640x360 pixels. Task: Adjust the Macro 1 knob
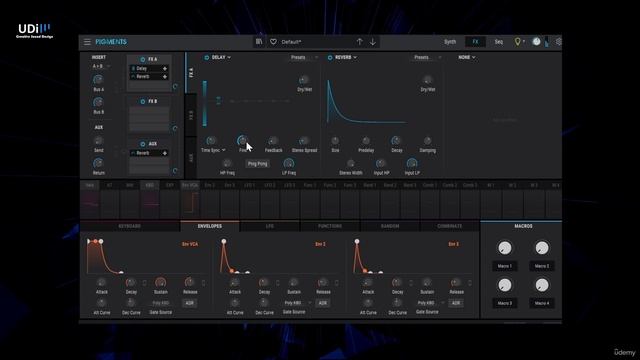(504, 248)
